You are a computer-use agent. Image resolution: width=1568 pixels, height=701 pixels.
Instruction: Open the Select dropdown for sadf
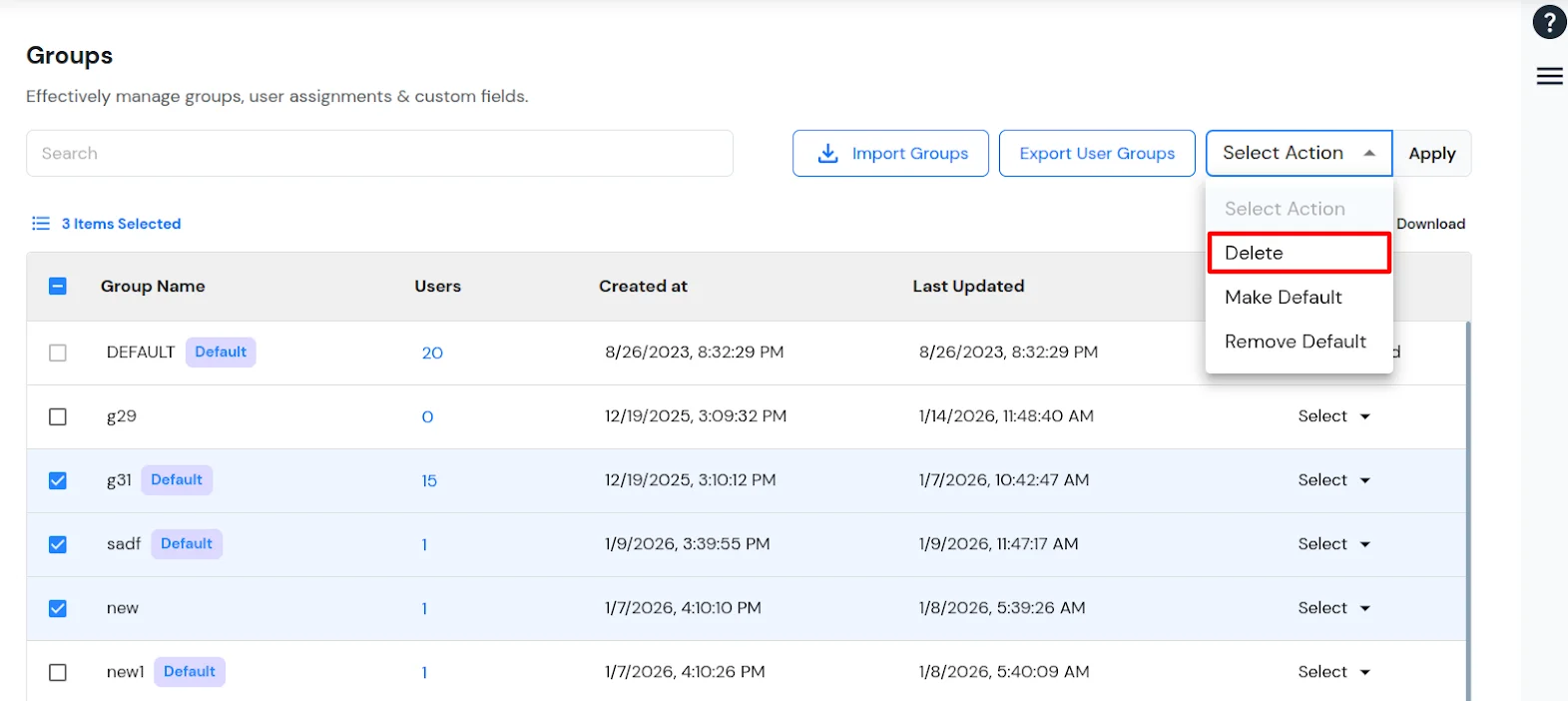click(1333, 544)
